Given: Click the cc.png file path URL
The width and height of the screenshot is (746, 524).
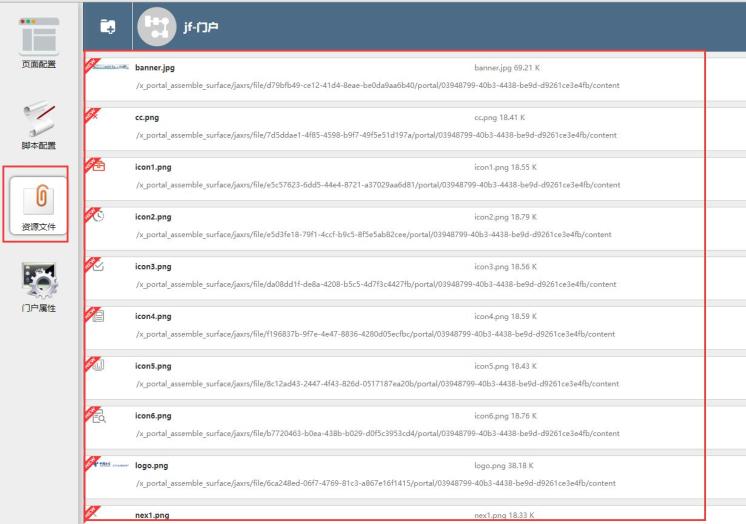Looking at the screenshot, I should click(x=376, y=135).
